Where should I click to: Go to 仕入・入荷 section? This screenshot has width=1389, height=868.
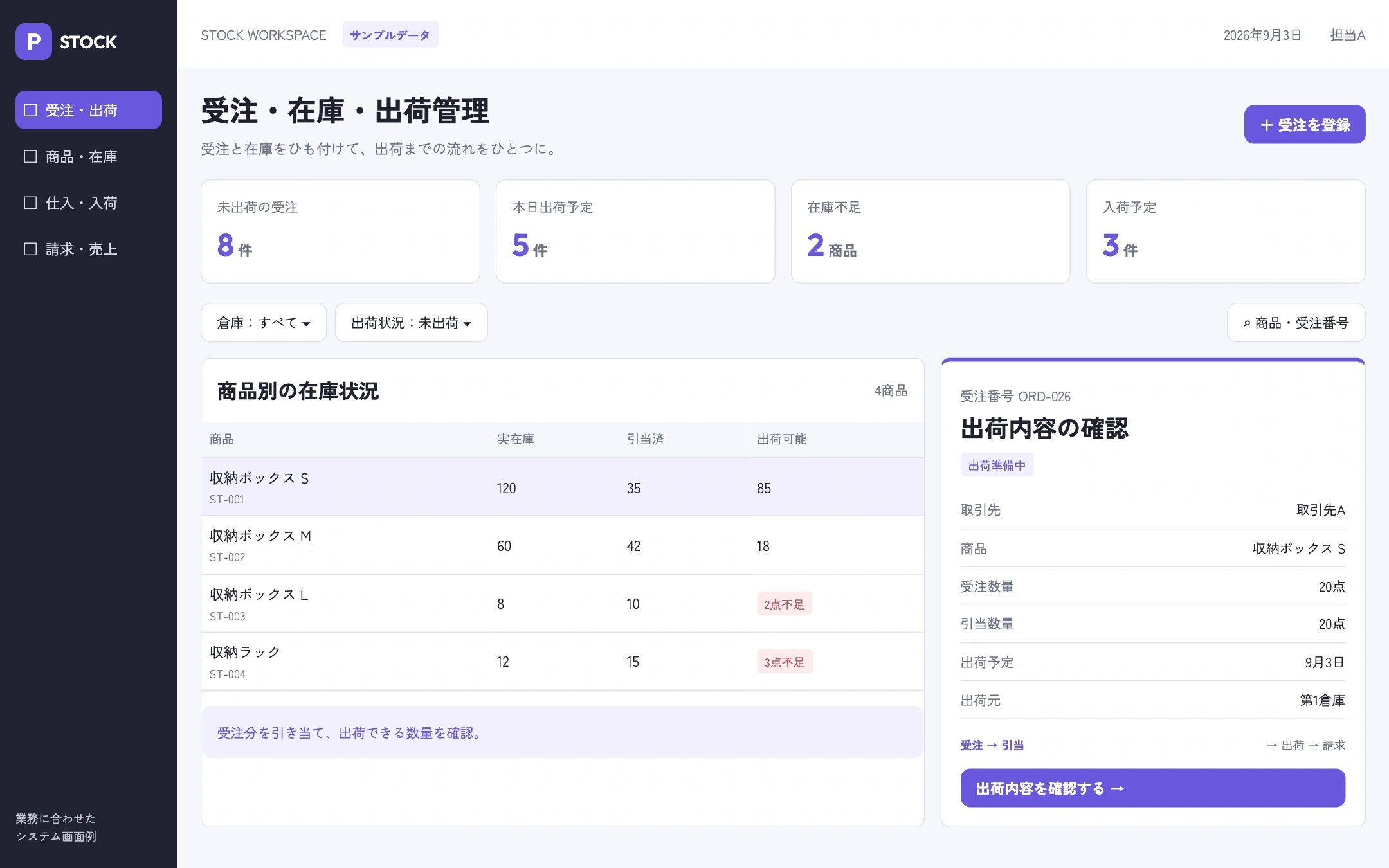(x=89, y=203)
